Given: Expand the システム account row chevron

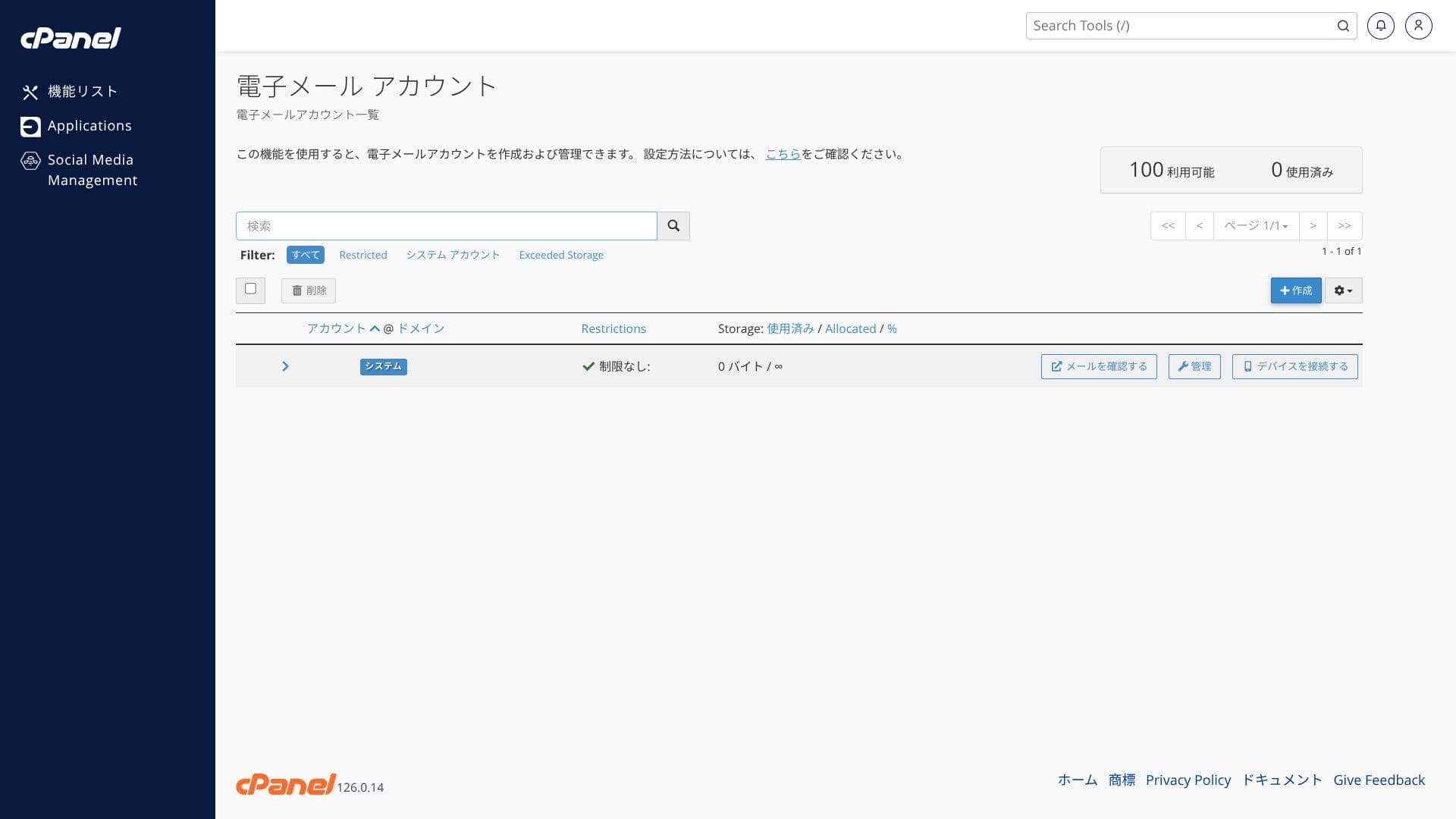Looking at the screenshot, I should [x=285, y=366].
